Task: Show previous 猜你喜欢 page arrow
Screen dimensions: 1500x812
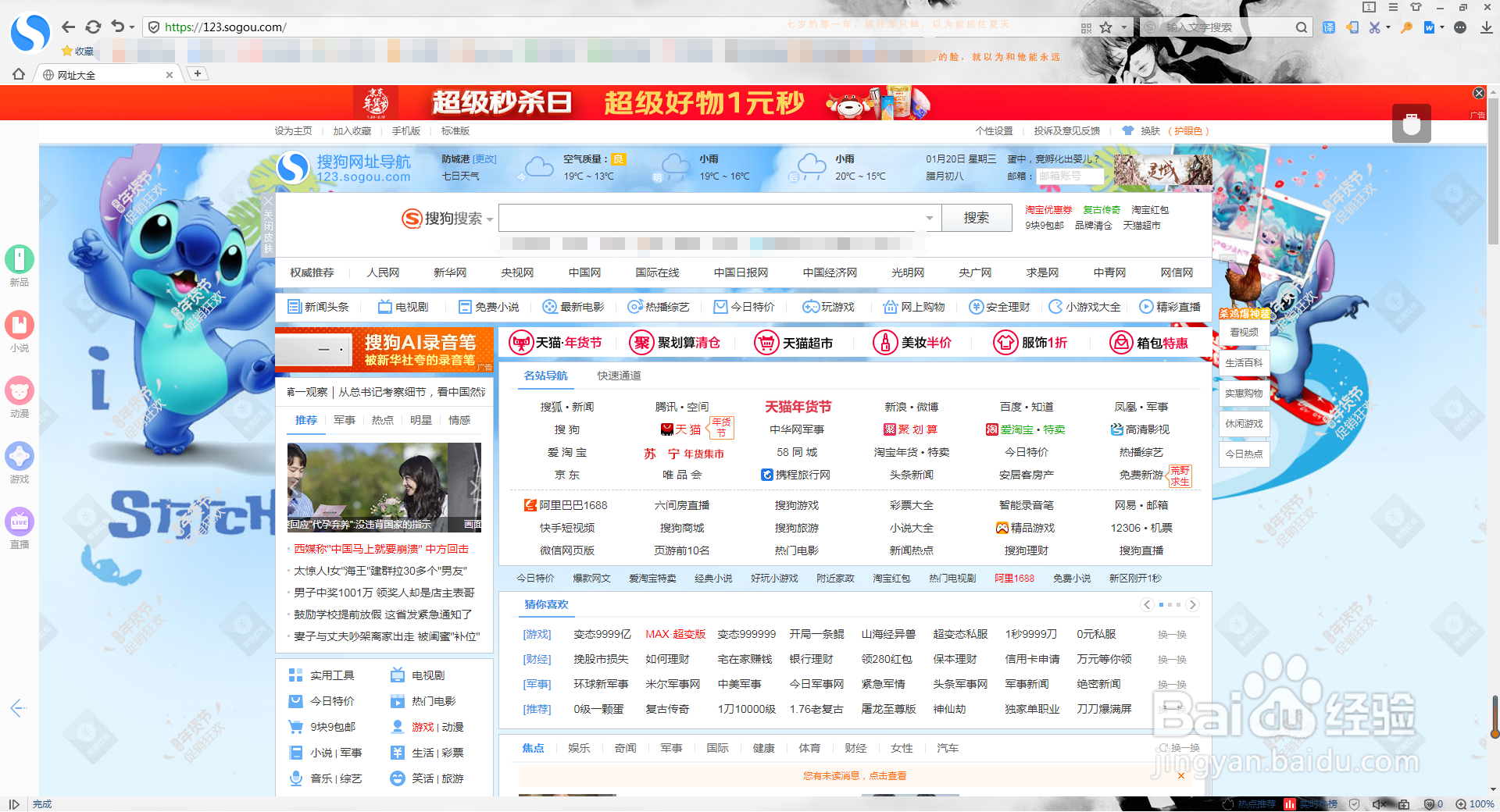Action: pyautogui.click(x=1147, y=604)
